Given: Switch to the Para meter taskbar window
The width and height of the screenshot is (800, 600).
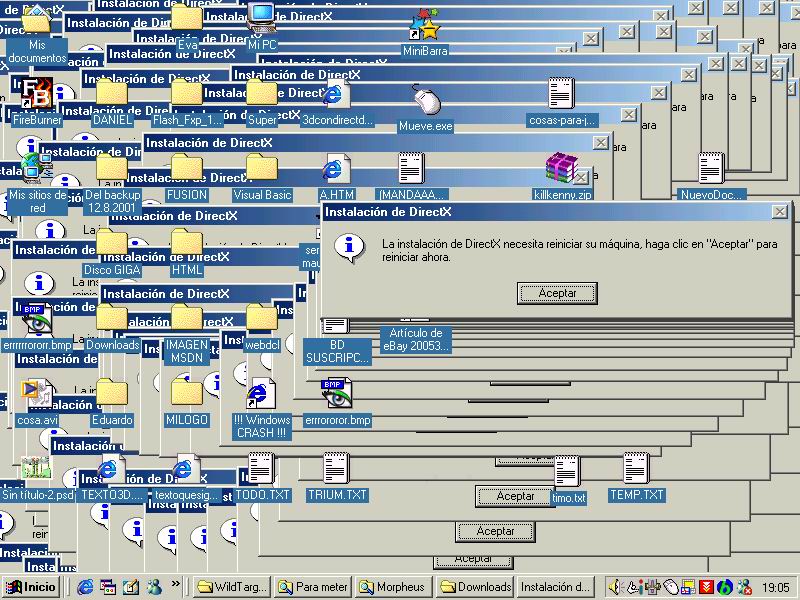Looking at the screenshot, I should [x=314, y=587].
